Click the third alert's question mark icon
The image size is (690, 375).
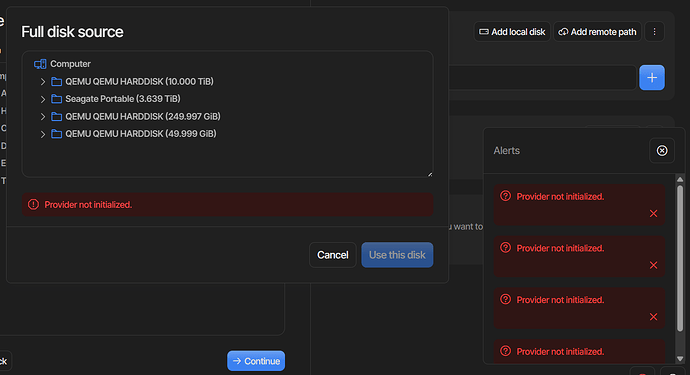click(x=506, y=299)
